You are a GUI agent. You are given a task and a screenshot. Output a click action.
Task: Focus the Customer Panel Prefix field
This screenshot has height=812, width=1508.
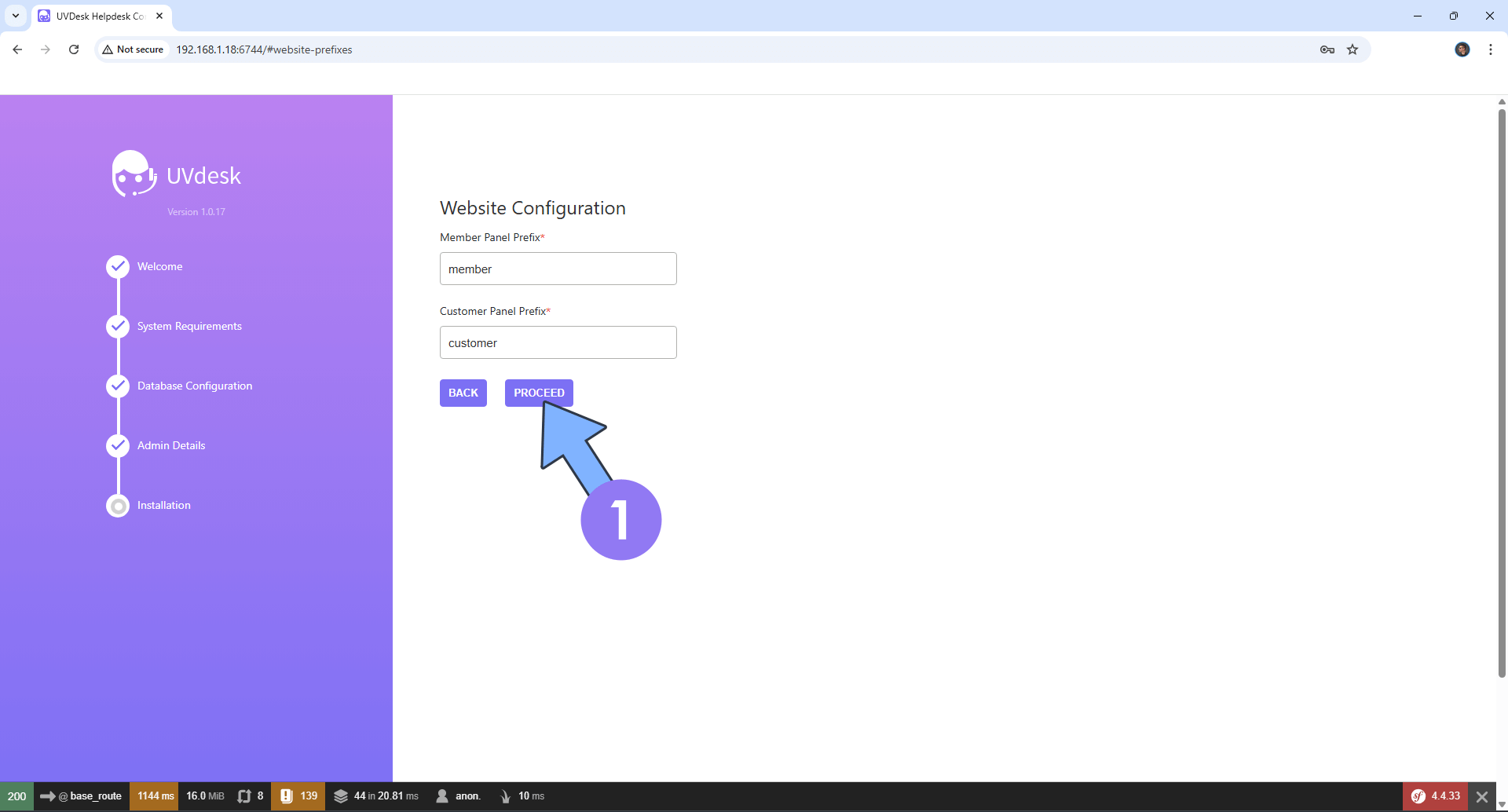click(x=558, y=342)
